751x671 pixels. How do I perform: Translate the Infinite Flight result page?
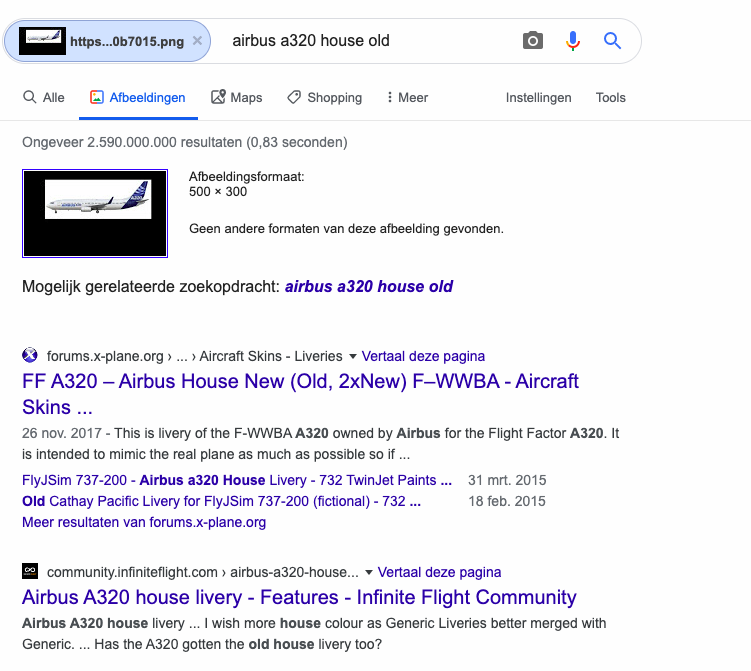439,572
